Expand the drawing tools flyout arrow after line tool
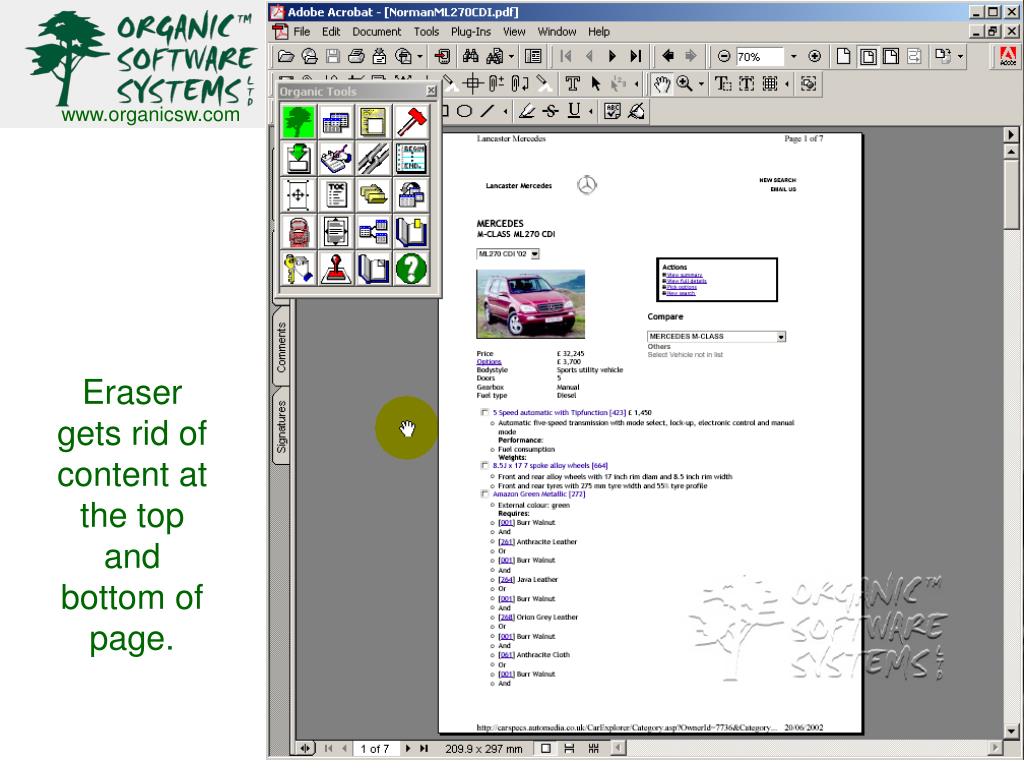The image size is (1024, 768). point(505,112)
